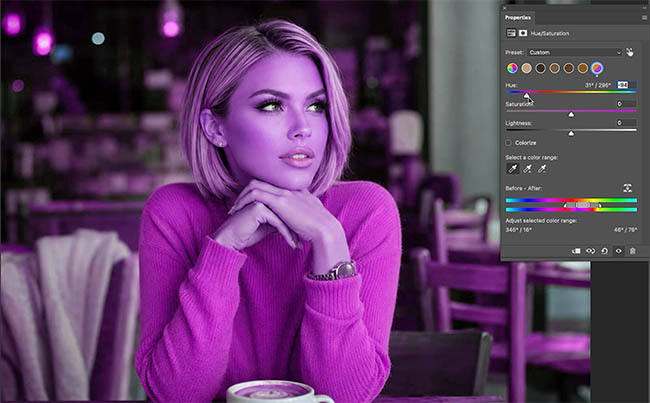650x403 pixels.
Task: Click the Saturation slider handle
Action: pyautogui.click(x=571, y=114)
